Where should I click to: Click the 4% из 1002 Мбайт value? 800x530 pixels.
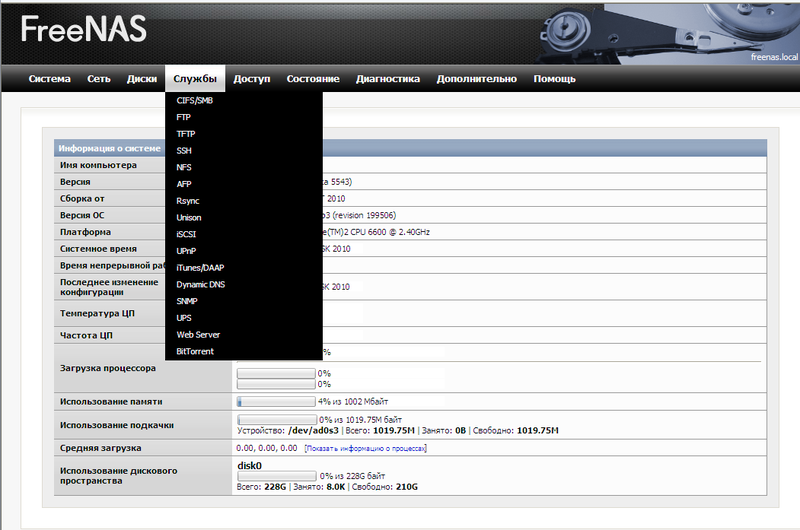coord(353,402)
